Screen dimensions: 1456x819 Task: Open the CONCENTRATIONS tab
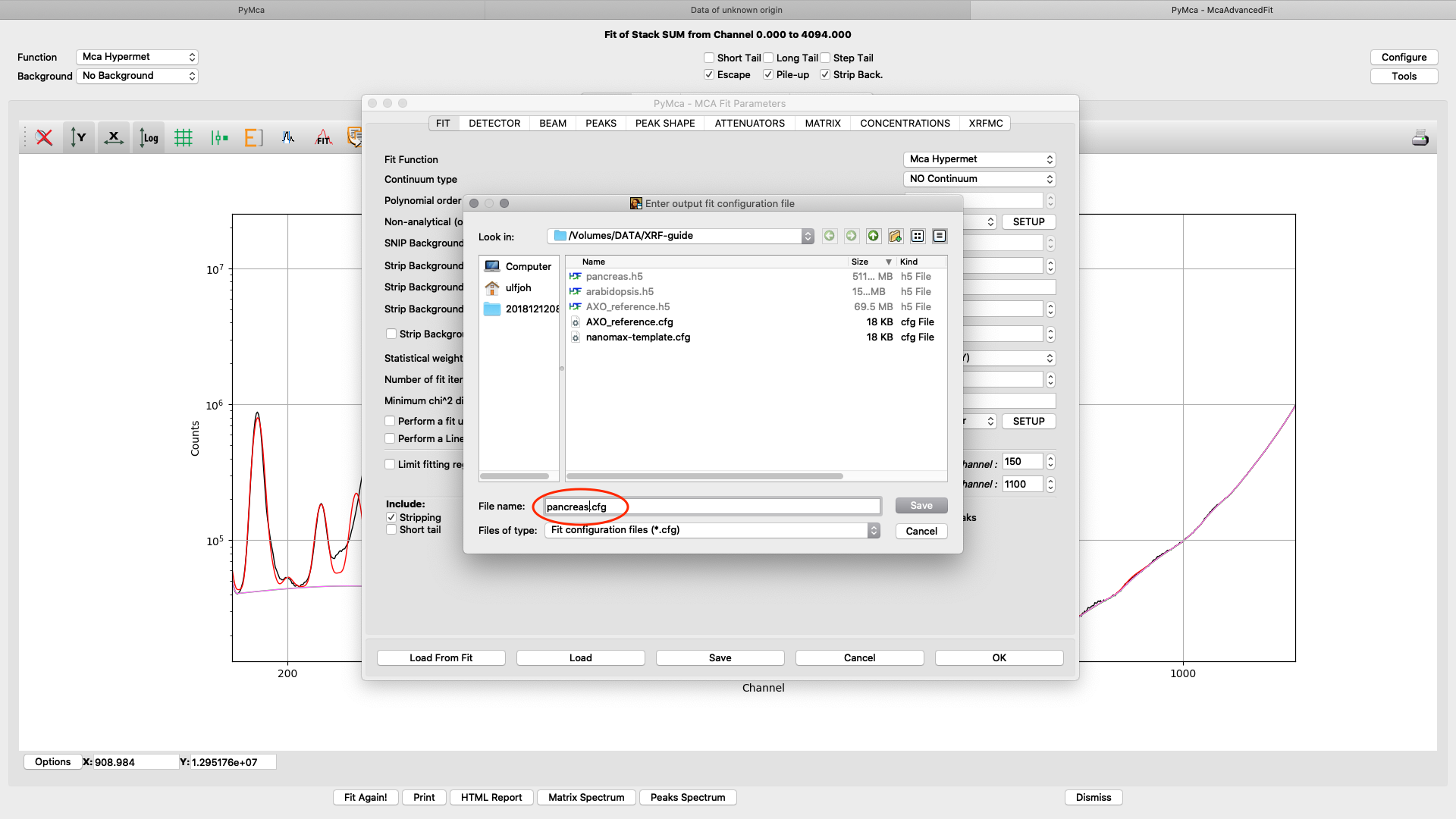click(905, 123)
